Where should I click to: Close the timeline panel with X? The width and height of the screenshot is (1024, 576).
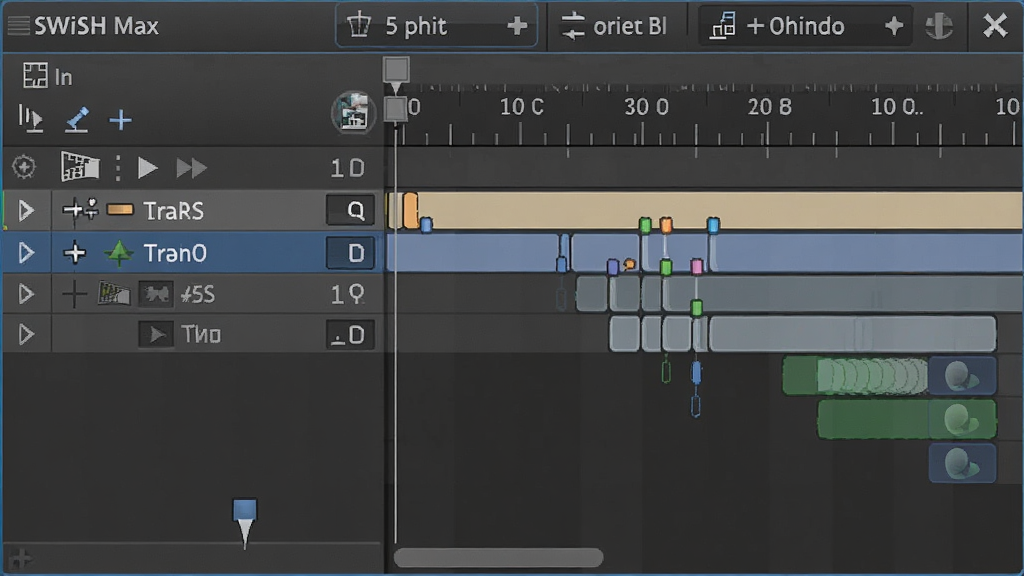tap(995, 26)
